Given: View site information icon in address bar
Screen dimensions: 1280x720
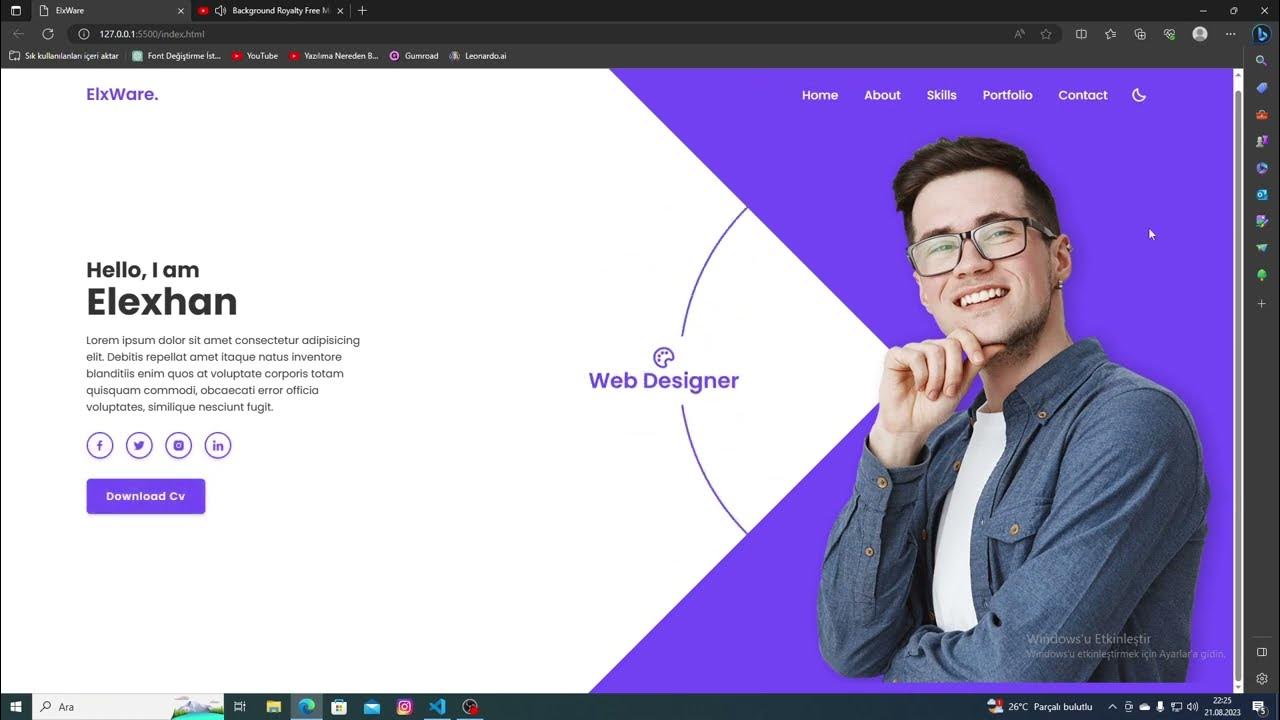Looking at the screenshot, I should [84, 34].
